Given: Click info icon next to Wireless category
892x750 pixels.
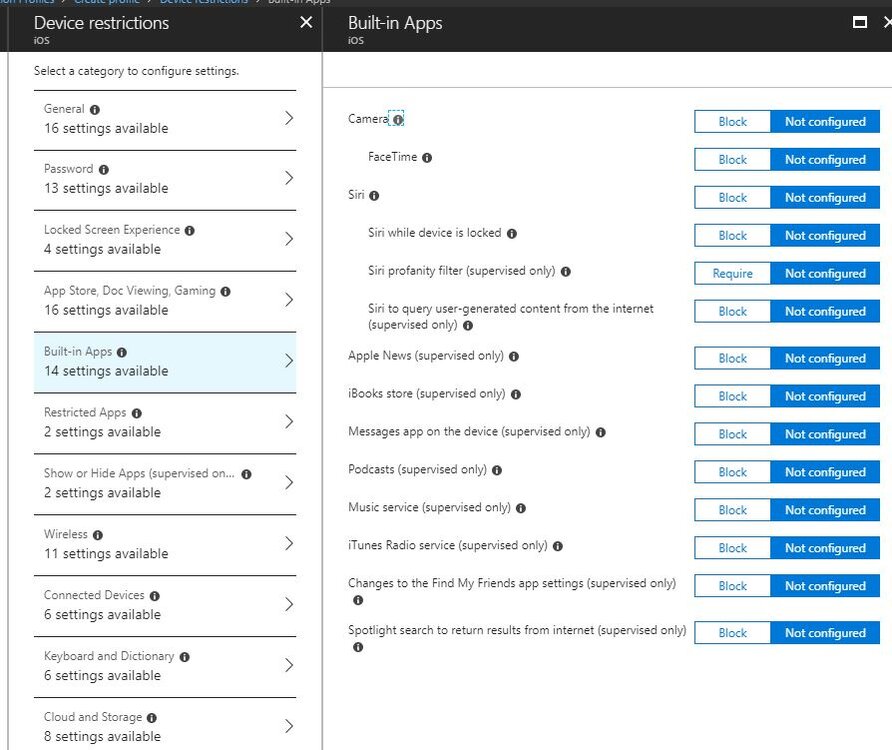Looking at the screenshot, I should pyautogui.click(x=97, y=535).
